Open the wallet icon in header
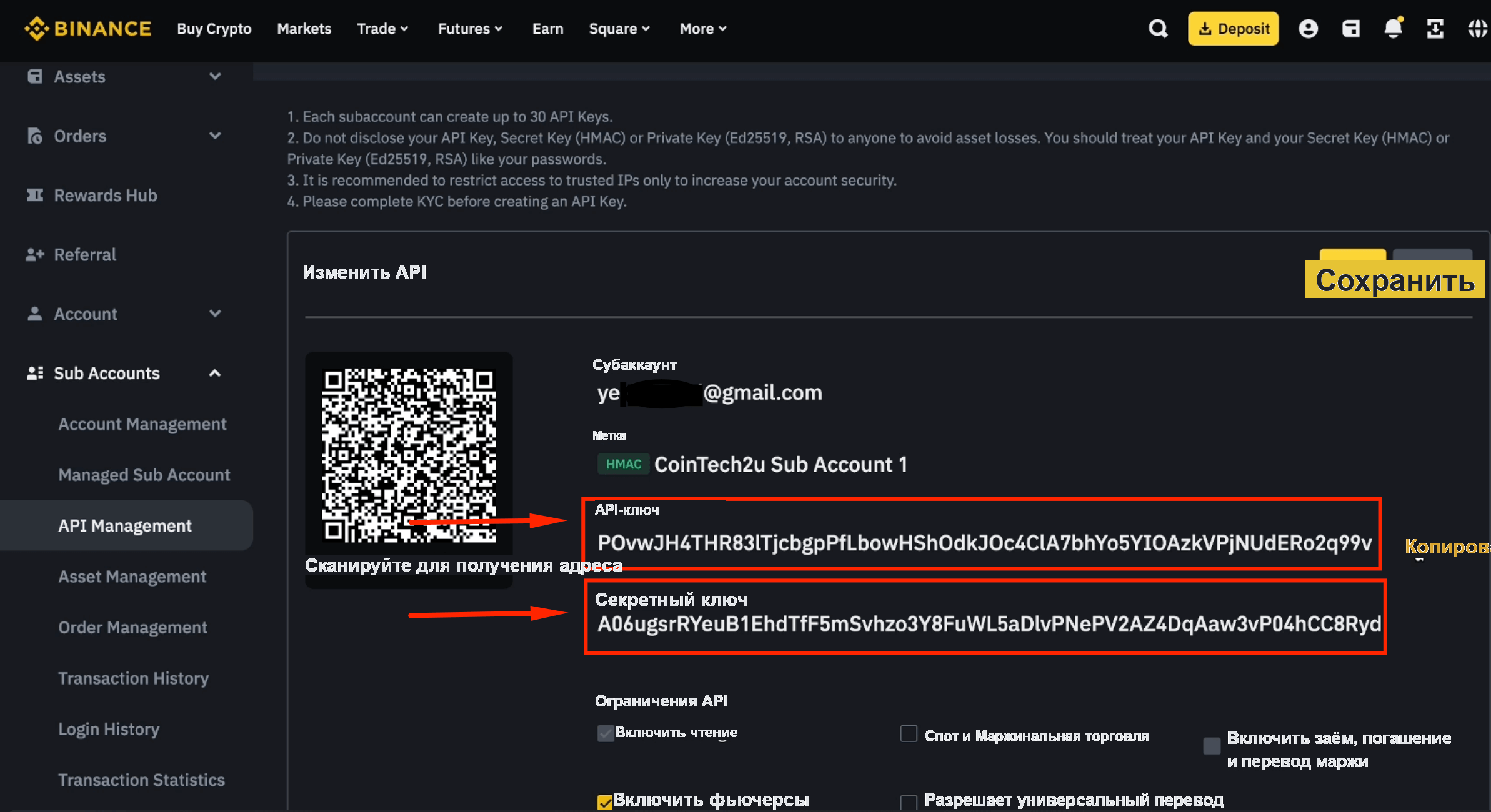 click(x=1350, y=29)
